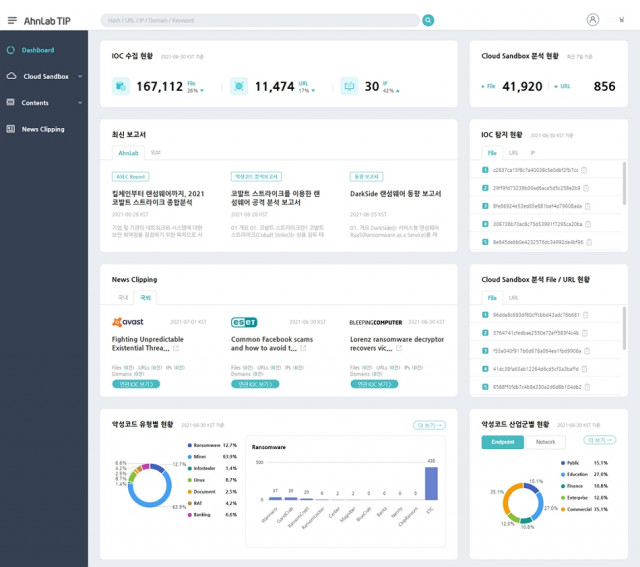This screenshot has width=640, height=567.
Task: Click the Dashboard sidebar icon
Action: click(x=11, y=50)
